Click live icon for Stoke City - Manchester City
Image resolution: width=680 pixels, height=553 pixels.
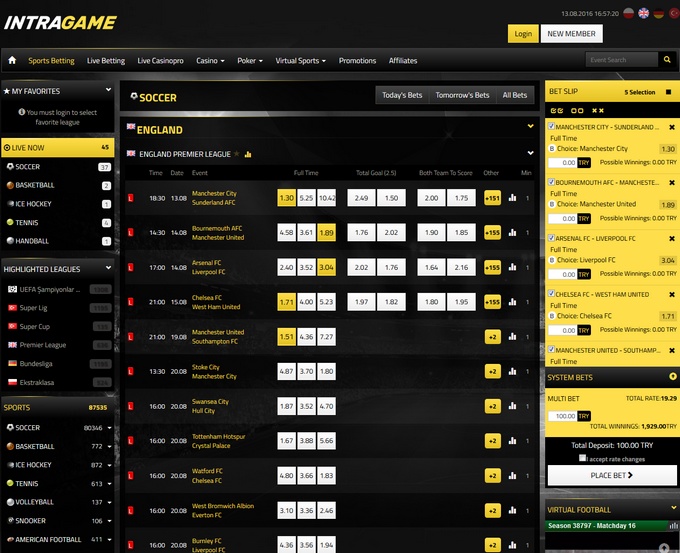click(131, 371)
